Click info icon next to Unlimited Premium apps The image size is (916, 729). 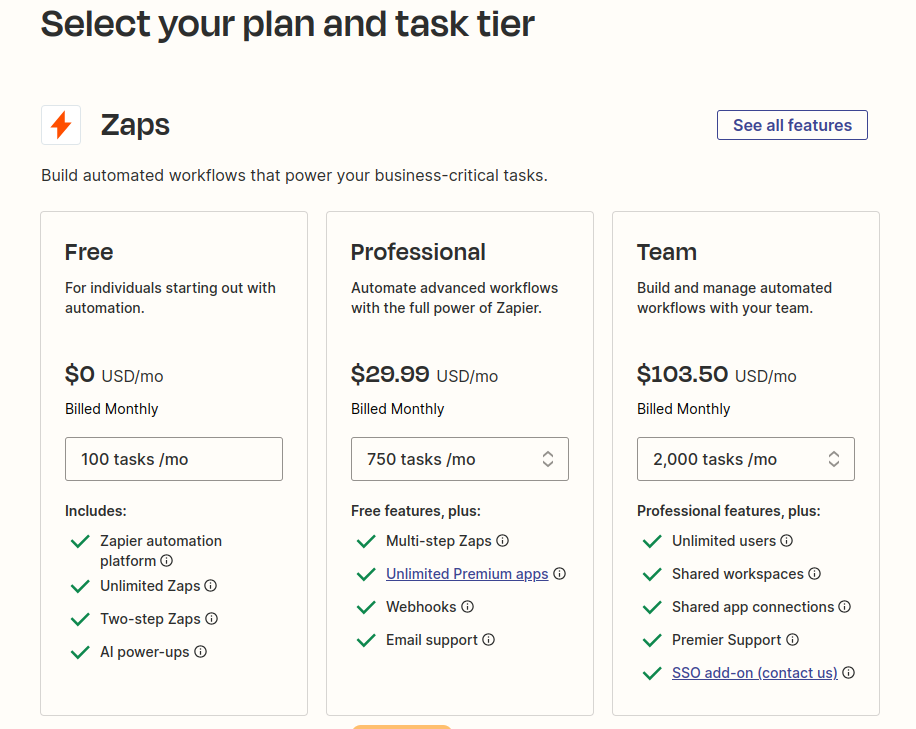point(560,574)
